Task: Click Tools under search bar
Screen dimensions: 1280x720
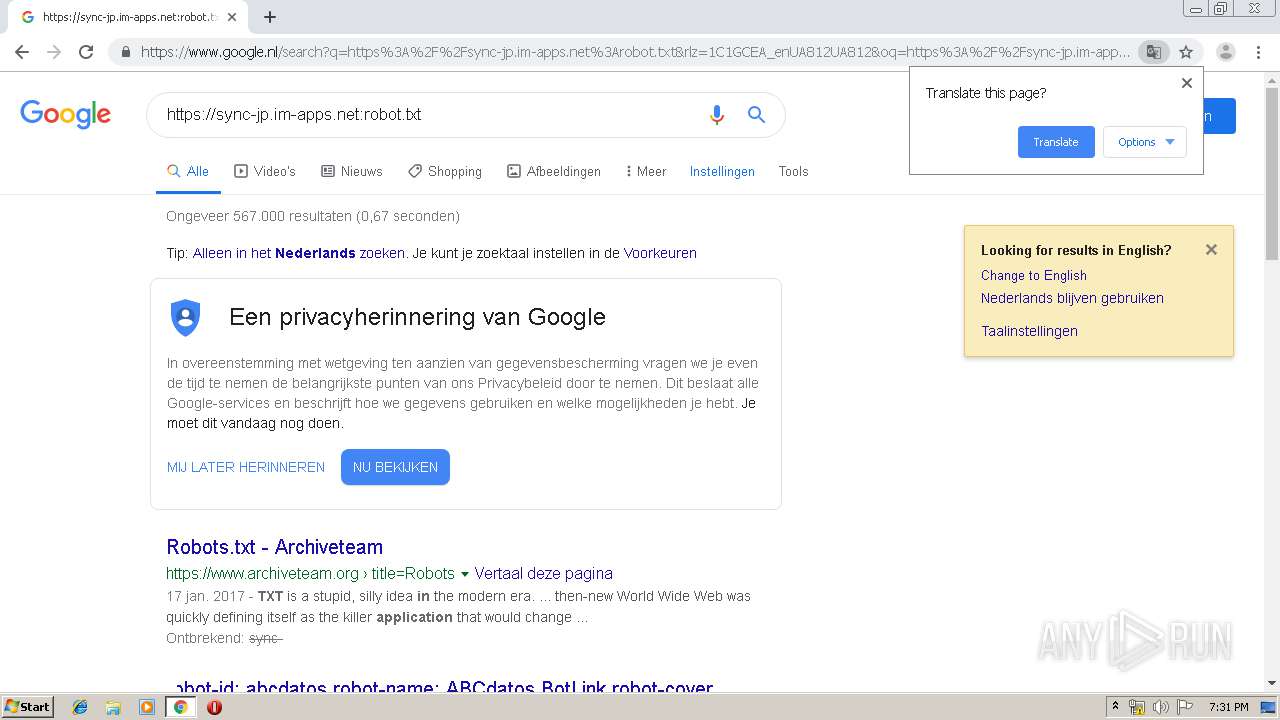Action: coord(793,171)
